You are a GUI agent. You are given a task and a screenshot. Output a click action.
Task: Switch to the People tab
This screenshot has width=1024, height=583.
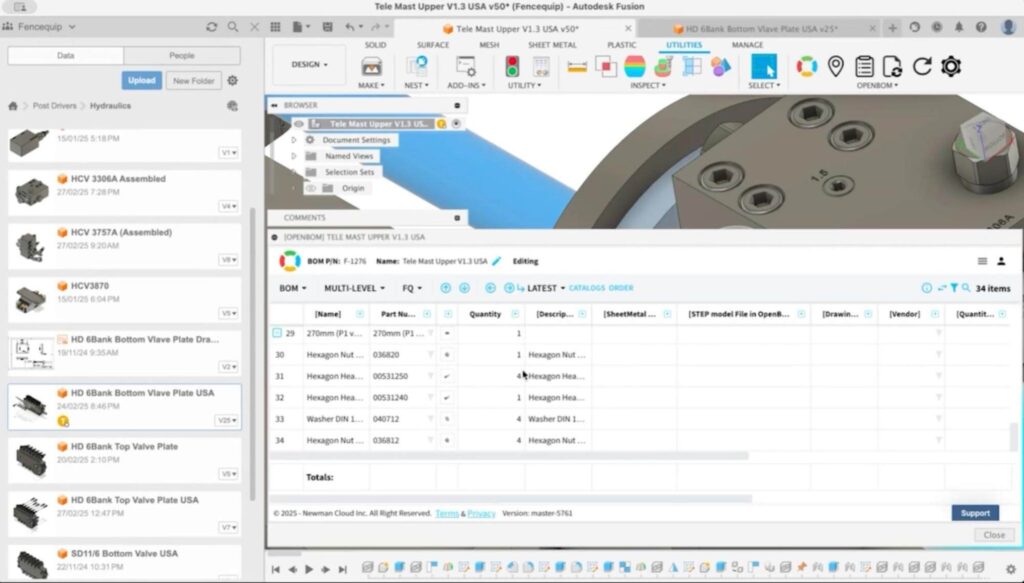pyautogui.click(x=182, y=55)
